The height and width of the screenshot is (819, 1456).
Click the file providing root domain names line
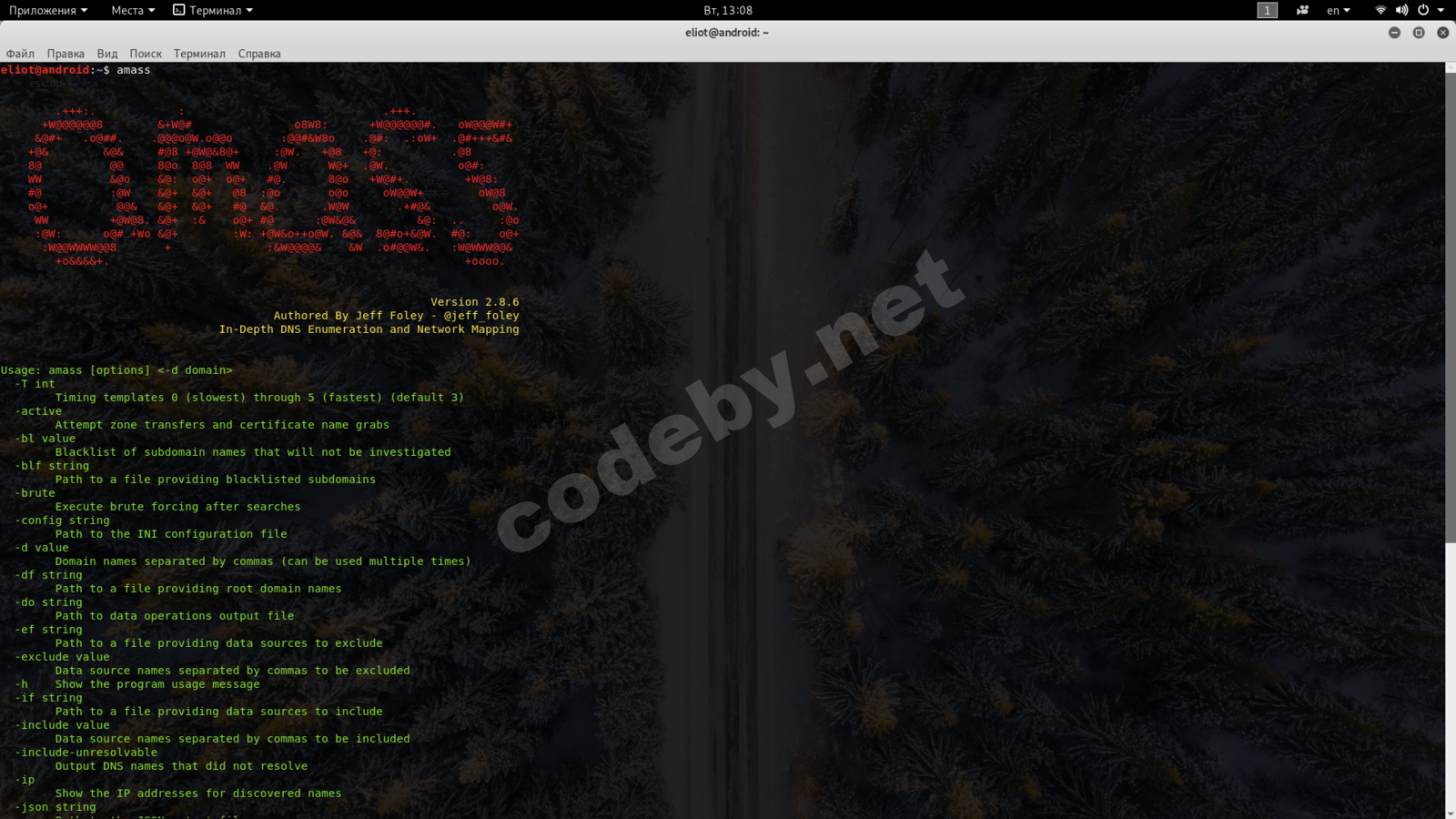click(198, 589)
